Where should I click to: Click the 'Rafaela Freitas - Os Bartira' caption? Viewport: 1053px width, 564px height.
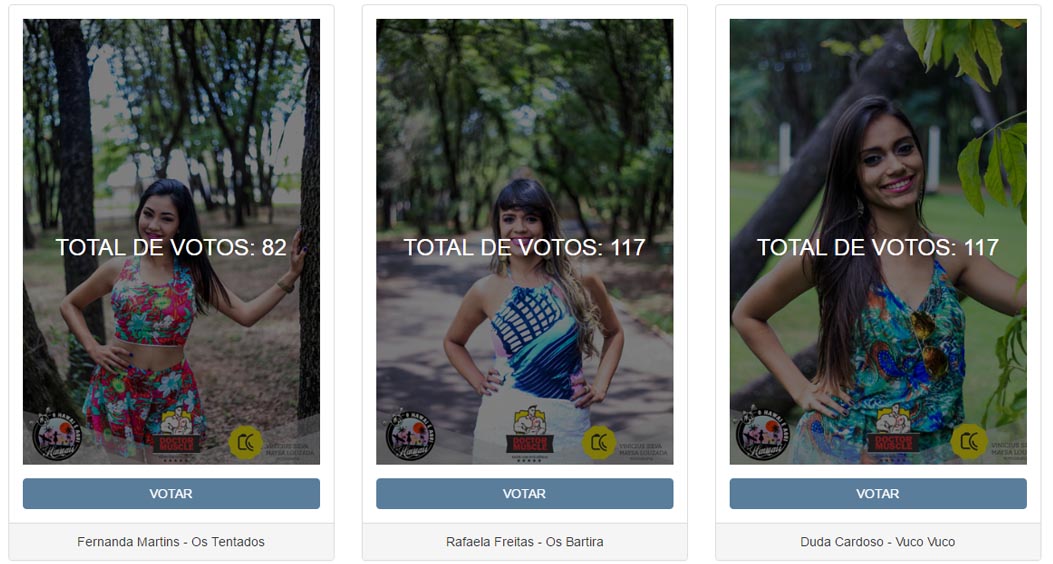[x=524, y=542]
